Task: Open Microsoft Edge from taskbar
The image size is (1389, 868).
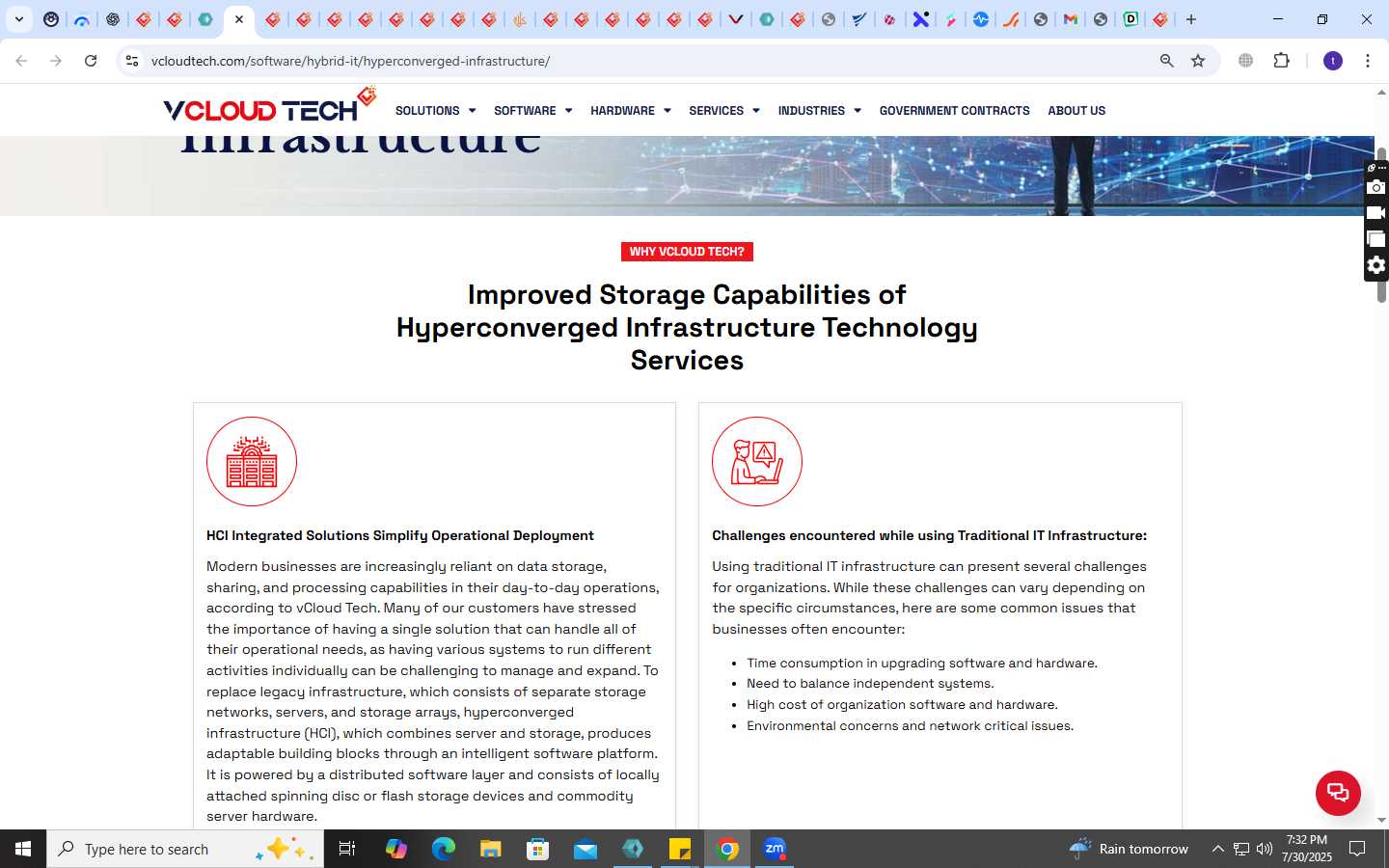Action: [444, 849]
